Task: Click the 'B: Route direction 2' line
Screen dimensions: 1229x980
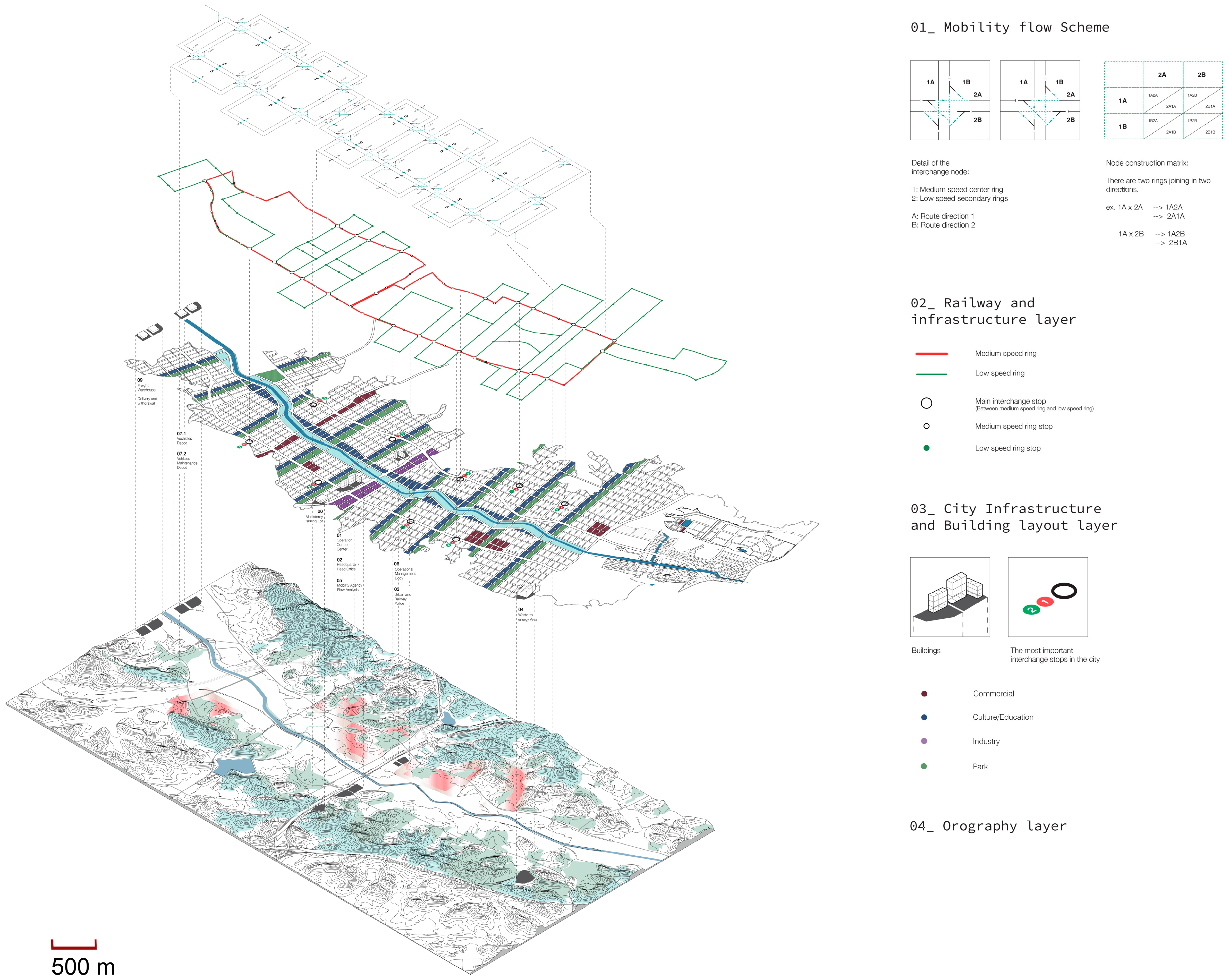Action: (943, 225)
